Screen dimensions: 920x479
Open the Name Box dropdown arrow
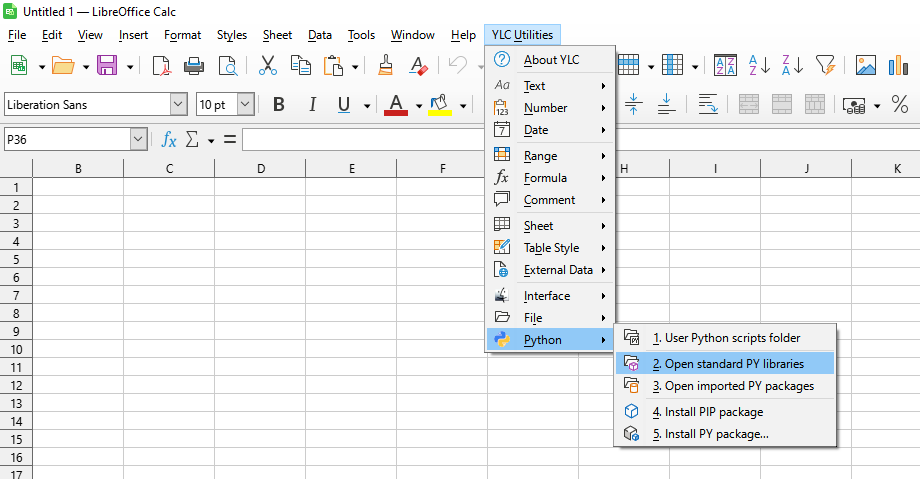(x=138, y=140)
